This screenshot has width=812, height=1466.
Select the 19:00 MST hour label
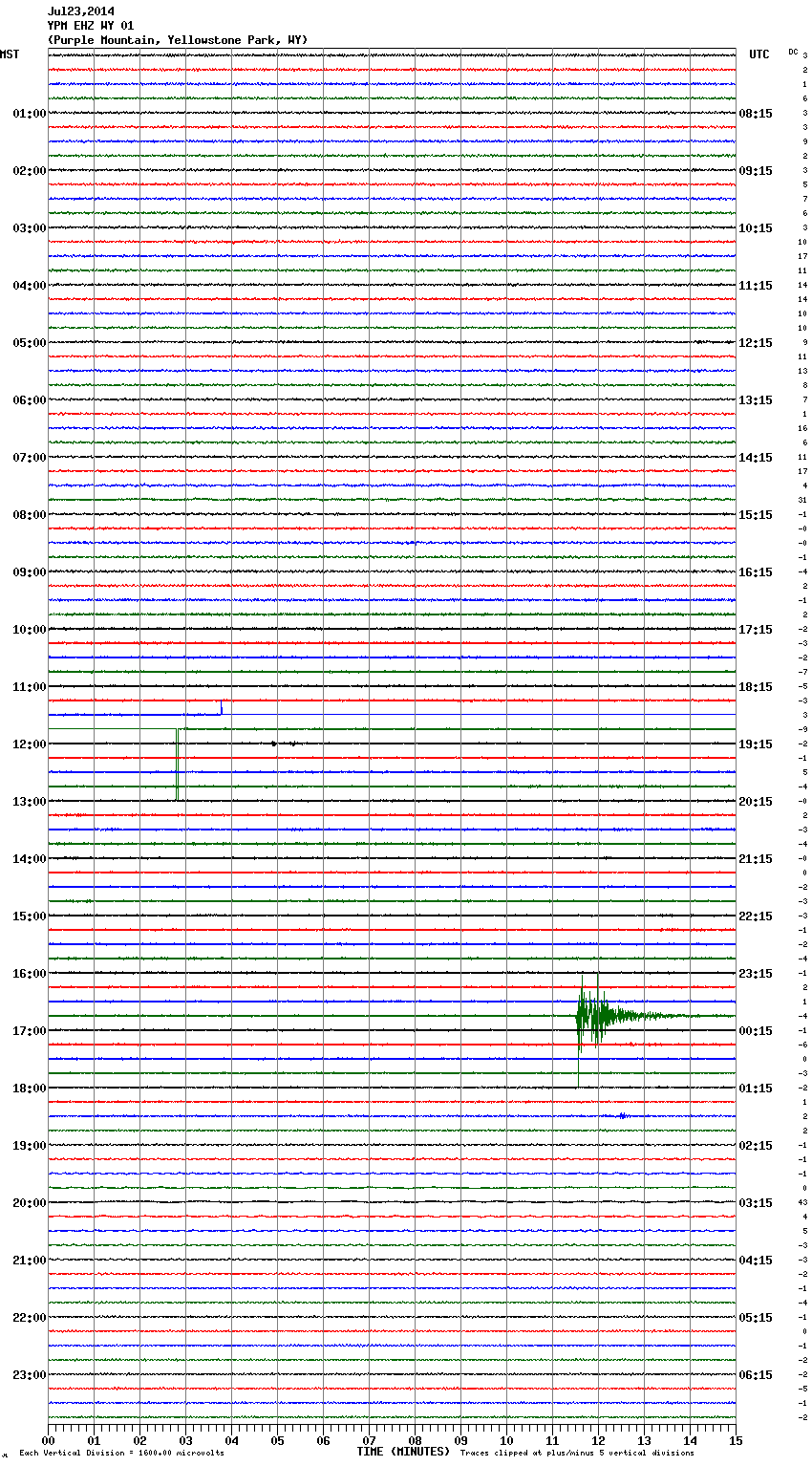click(x=29, y=1146)
